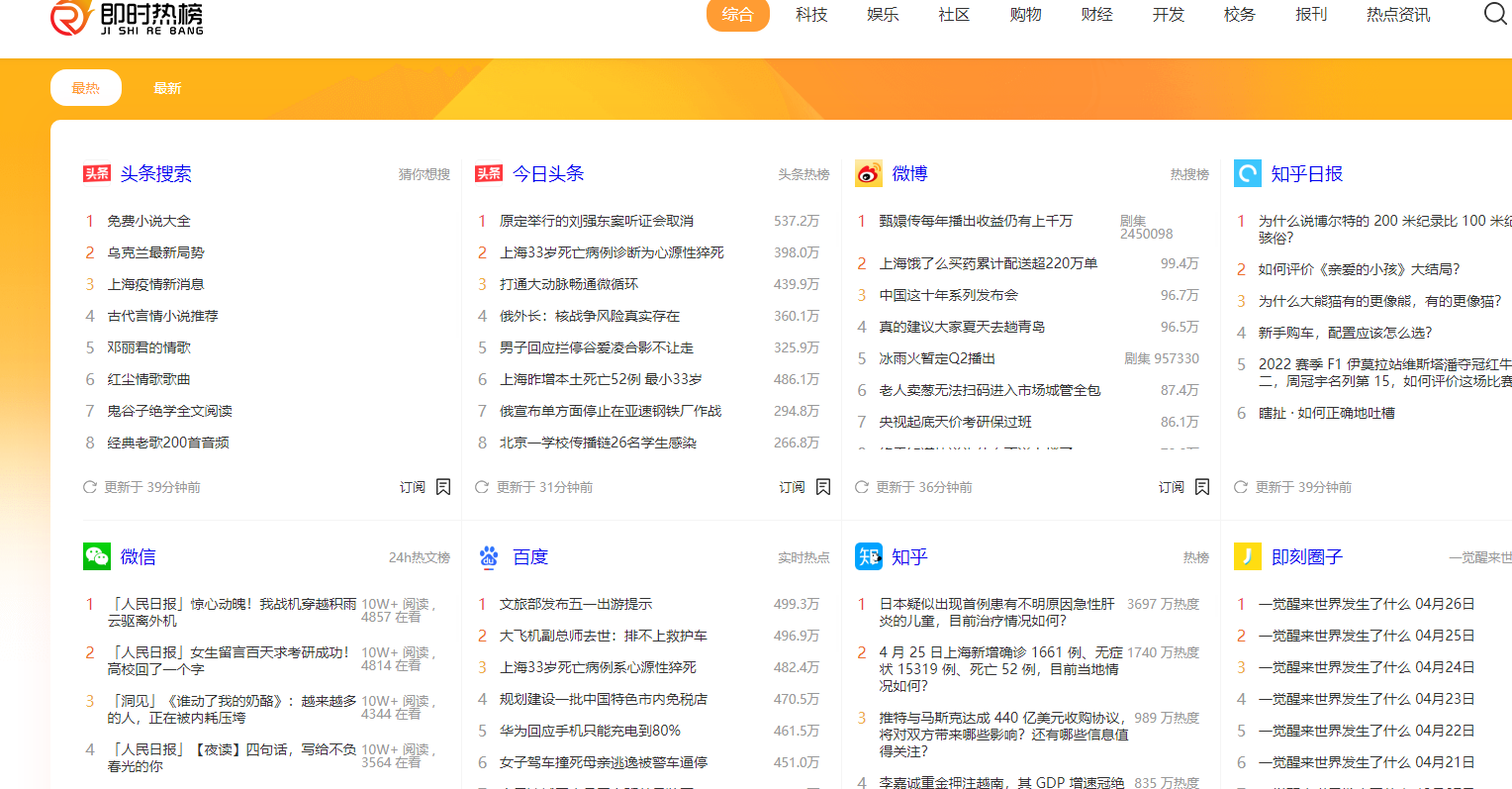
Task: Open 一觉醒来世界发生了什么 04月23日 entry
Action: click(x=1367, y=699)
